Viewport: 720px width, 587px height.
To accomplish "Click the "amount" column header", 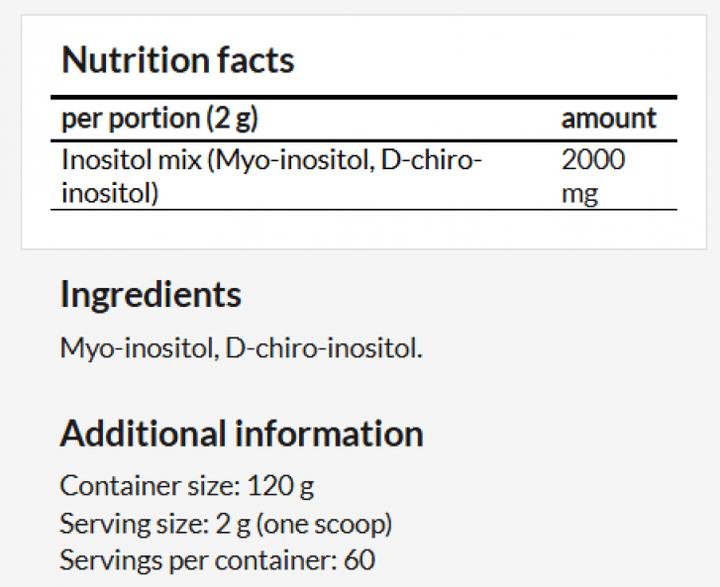I will click(x=609, y=118).
